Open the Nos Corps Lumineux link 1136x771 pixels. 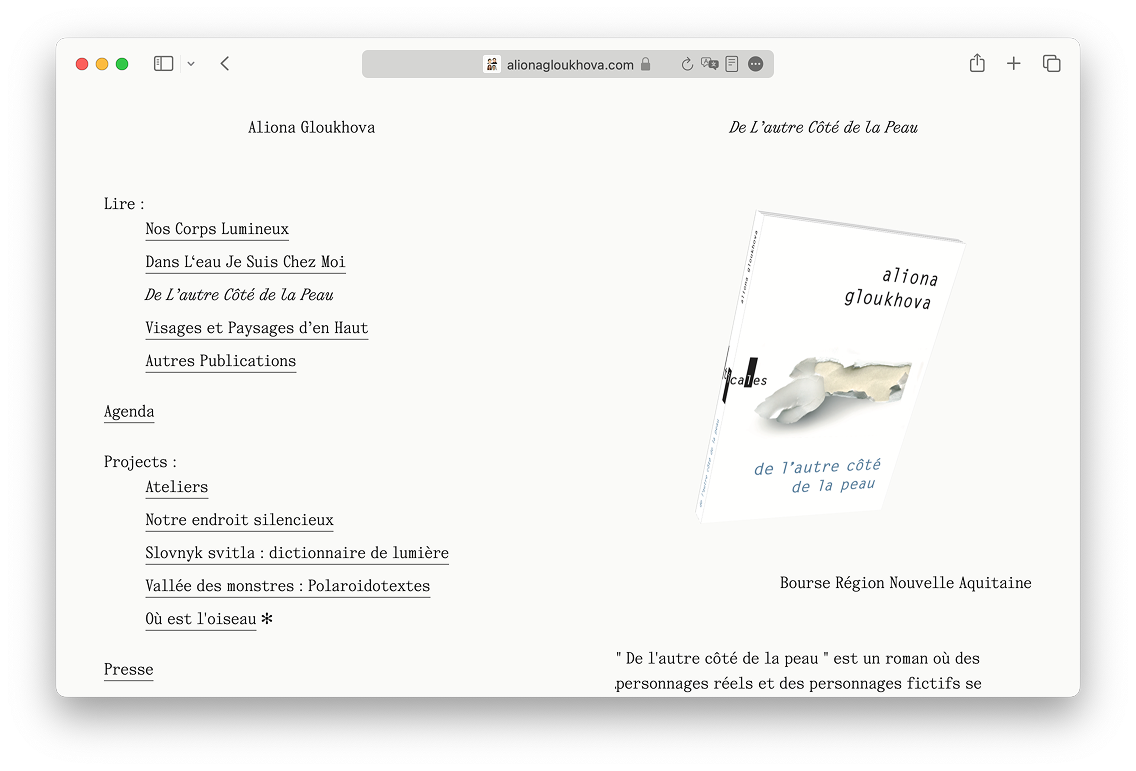[217, 229]
